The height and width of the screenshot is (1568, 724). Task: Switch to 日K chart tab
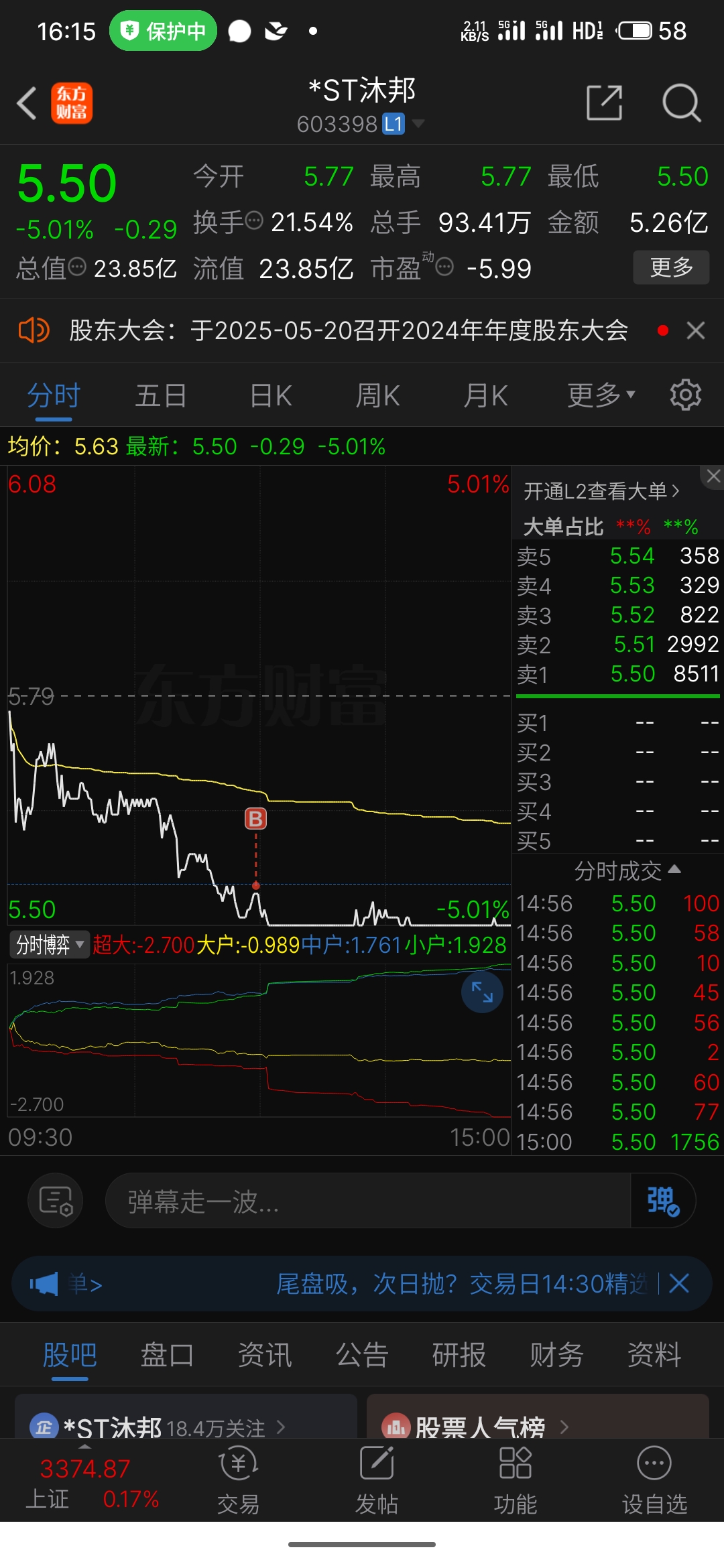271,395
